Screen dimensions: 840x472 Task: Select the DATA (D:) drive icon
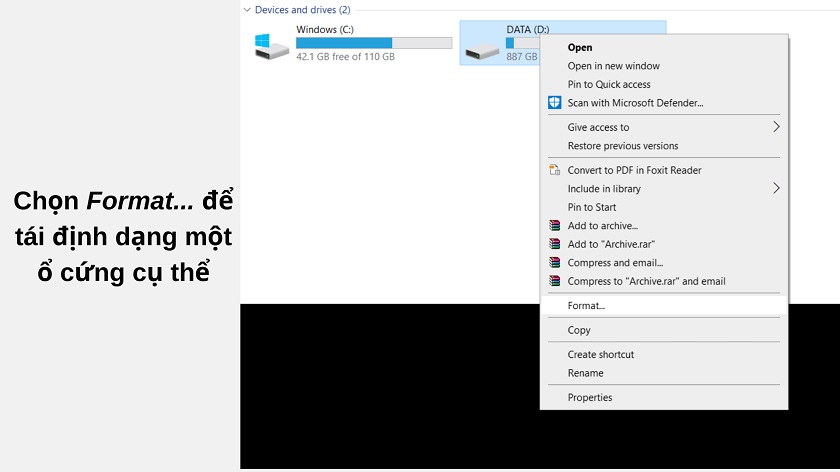482,52
